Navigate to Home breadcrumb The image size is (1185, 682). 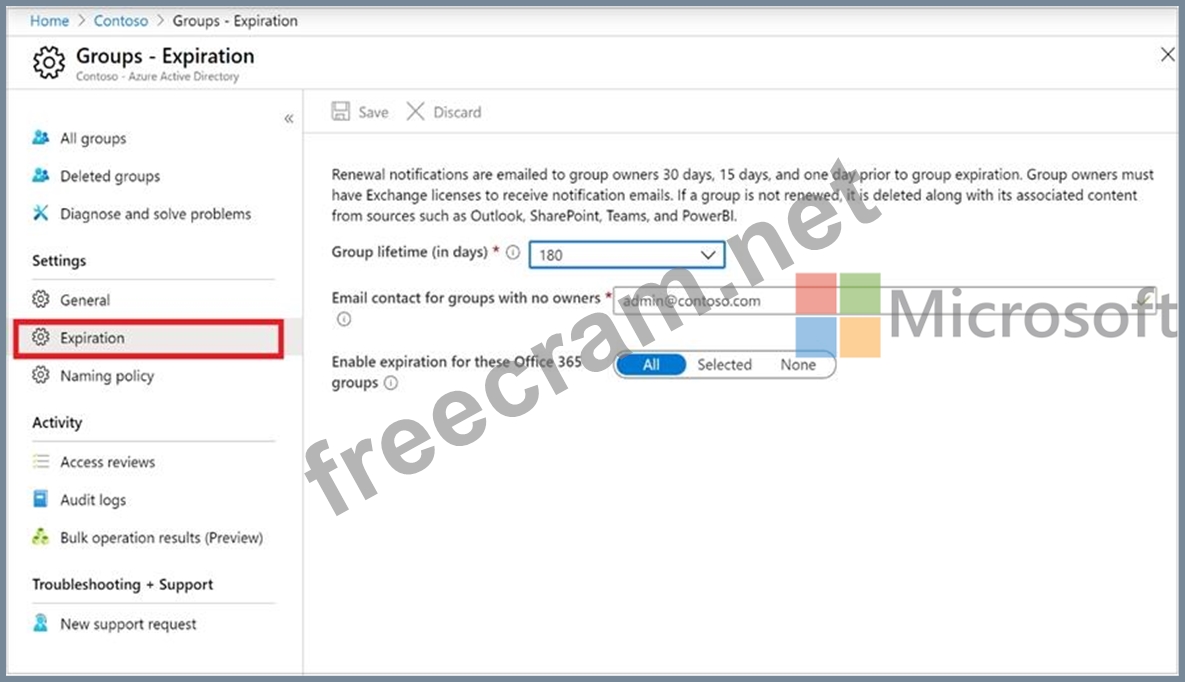[x=49, y=20]
